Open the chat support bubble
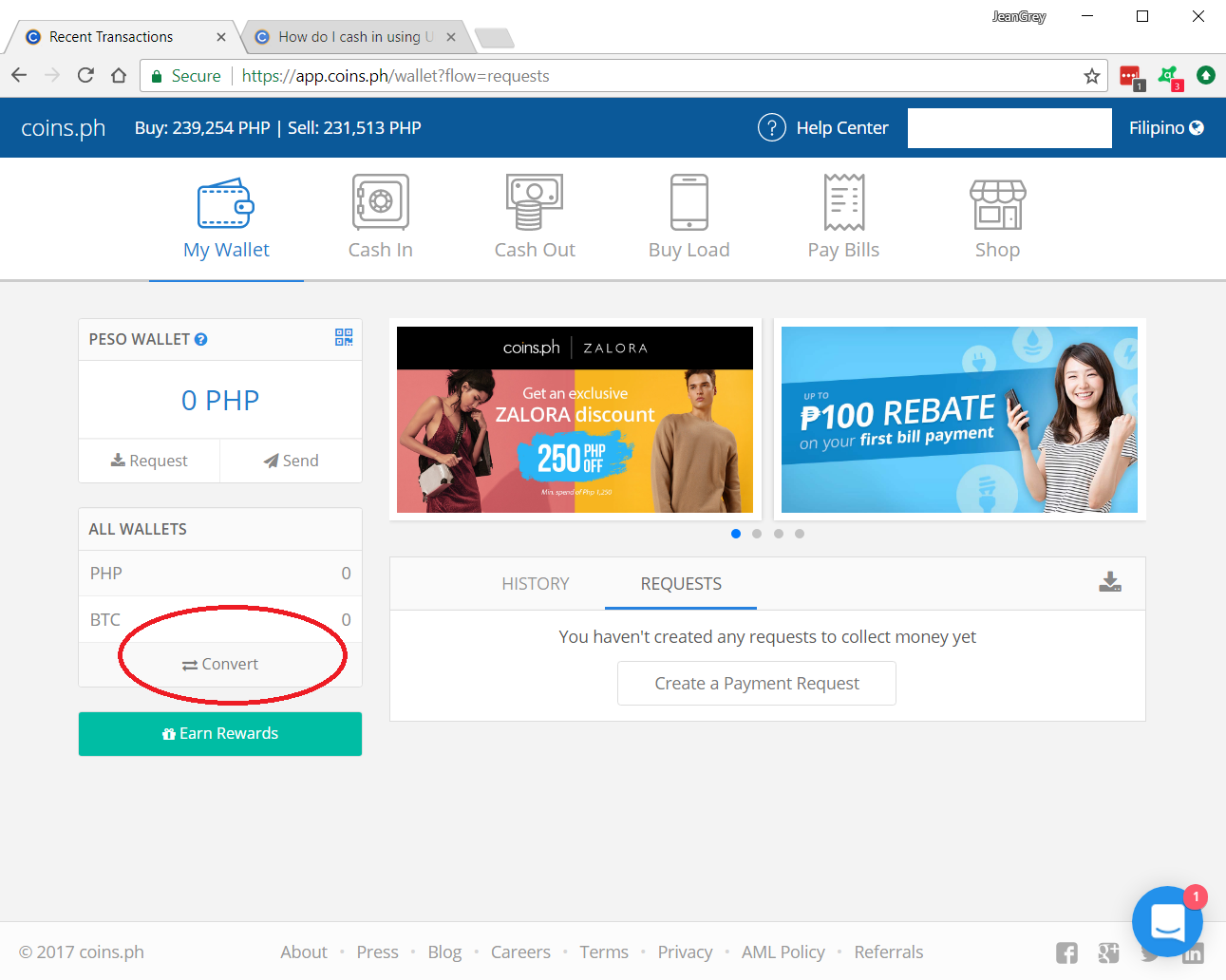This screenshot has width=1226, height=980. pos(1167,921)
